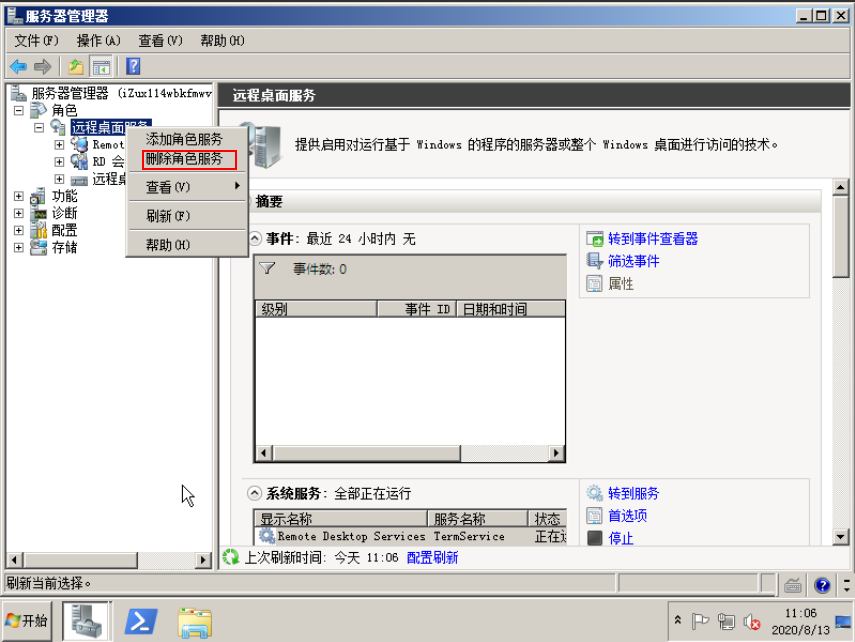Click the Forward arrow toolbar icon

pyautogui.click(x=43, y=67)
